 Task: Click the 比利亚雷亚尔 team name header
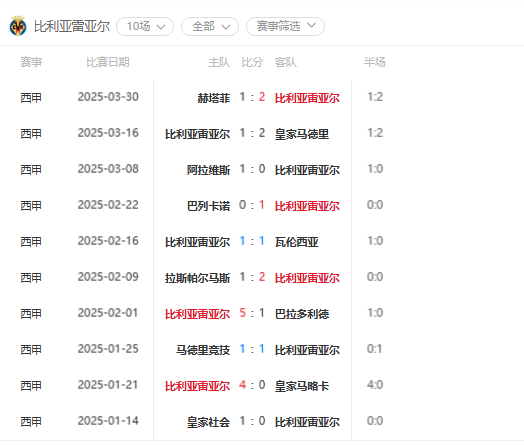(x=72, y=26)
